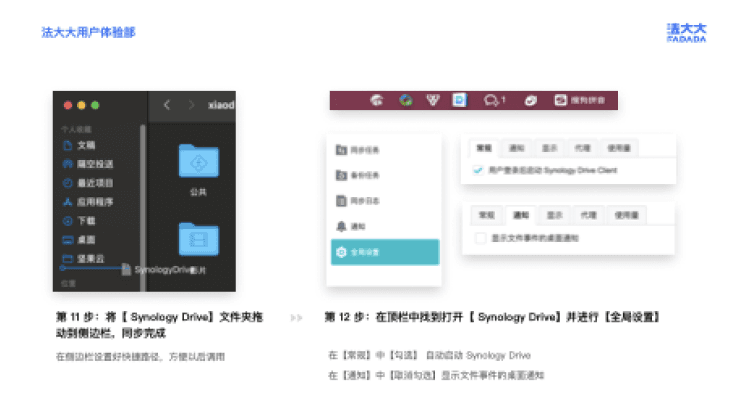
Task: Select 隔空投送 in the Finder sidebar
Action: 88,164
